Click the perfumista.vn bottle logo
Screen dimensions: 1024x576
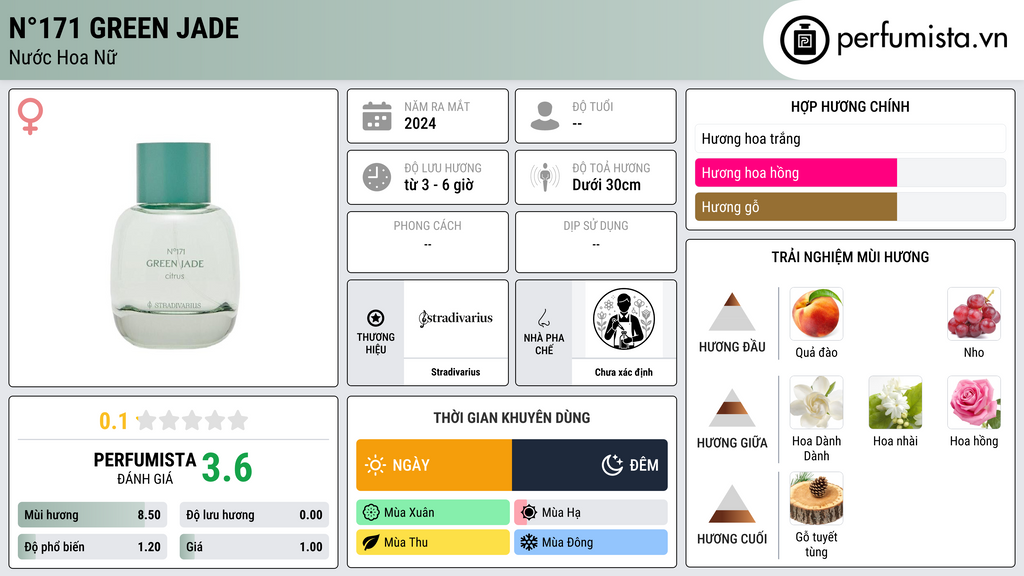[x=804, y=40]
